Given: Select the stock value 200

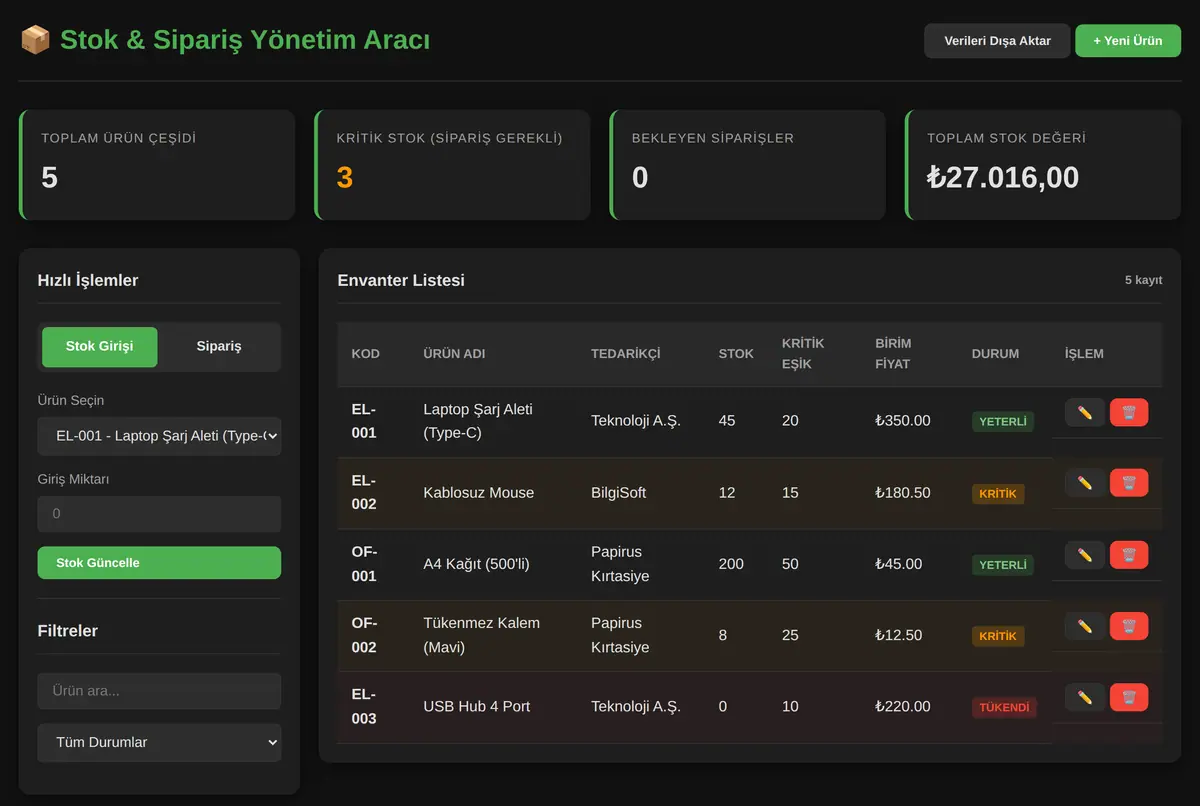Looking at the screenshot, I should coord(731,564).
